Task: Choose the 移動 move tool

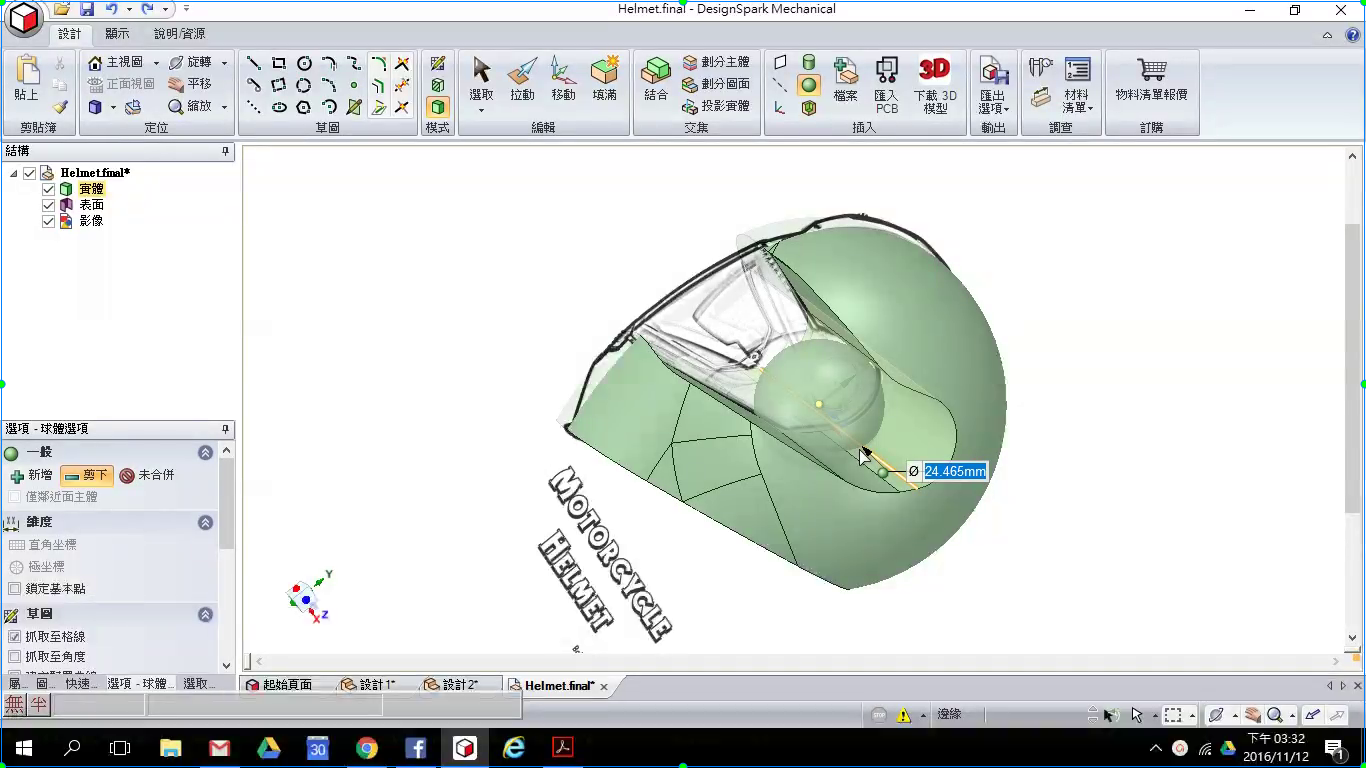Action: click(563, 78)
